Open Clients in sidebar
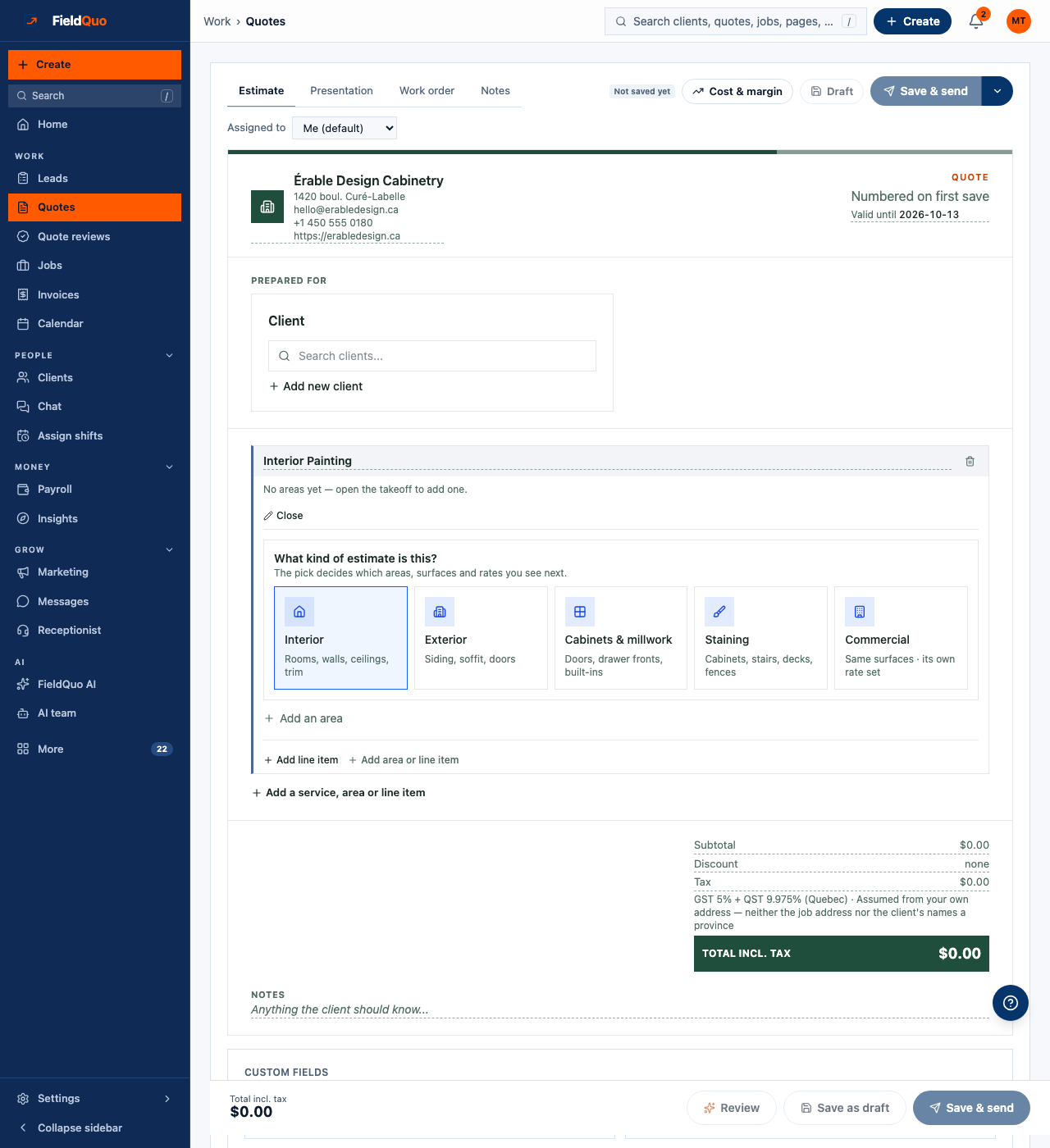Image resolution: width=1050 pixels, height=1148 pixels. click(x=94, y=378)
